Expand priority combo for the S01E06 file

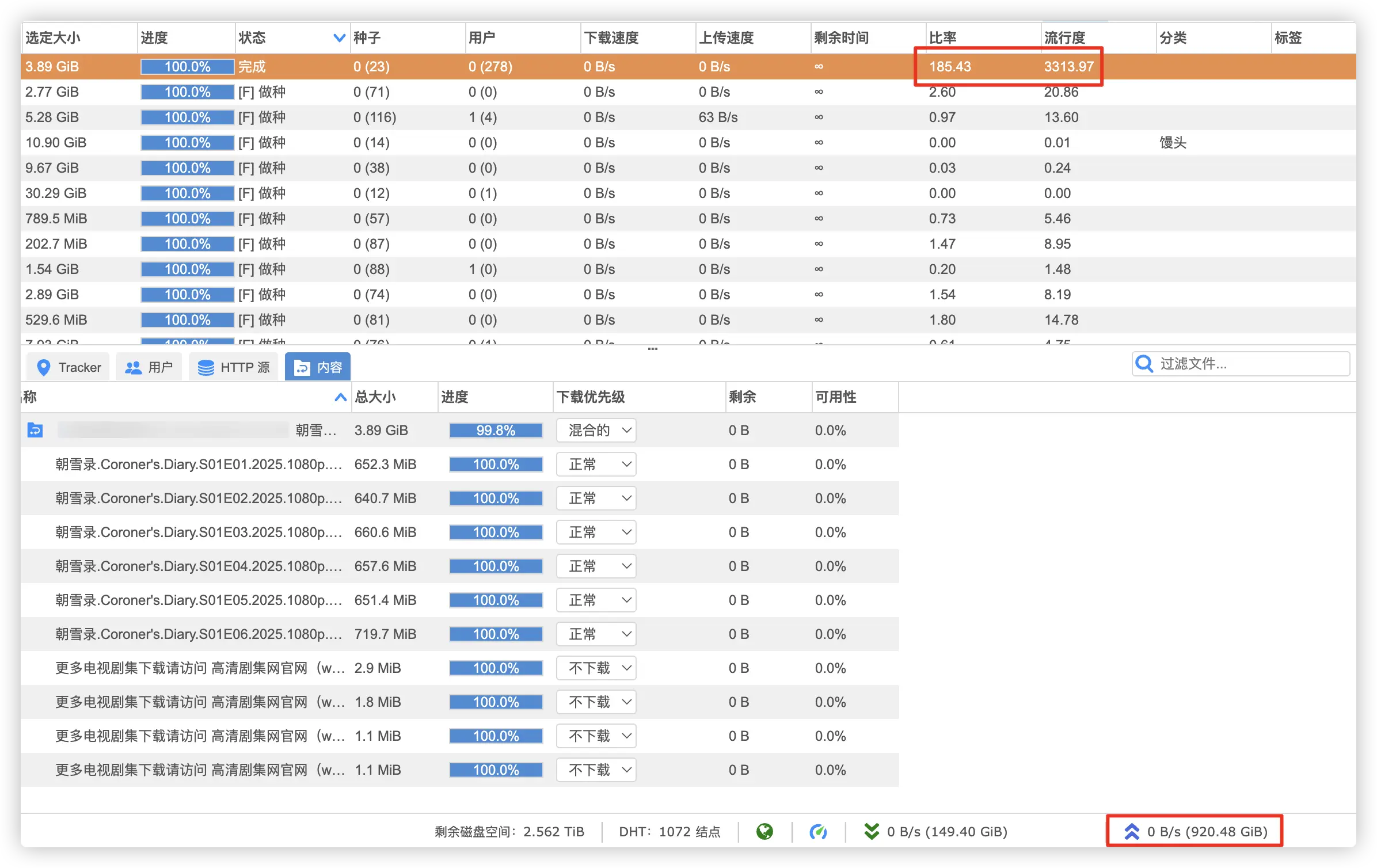click(x=596, y=634)
